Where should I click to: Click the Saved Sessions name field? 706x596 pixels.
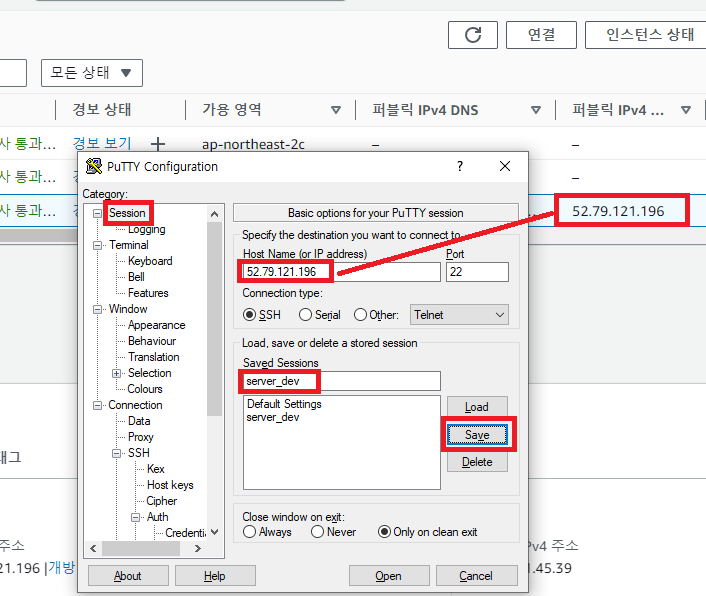pos(341,381)
